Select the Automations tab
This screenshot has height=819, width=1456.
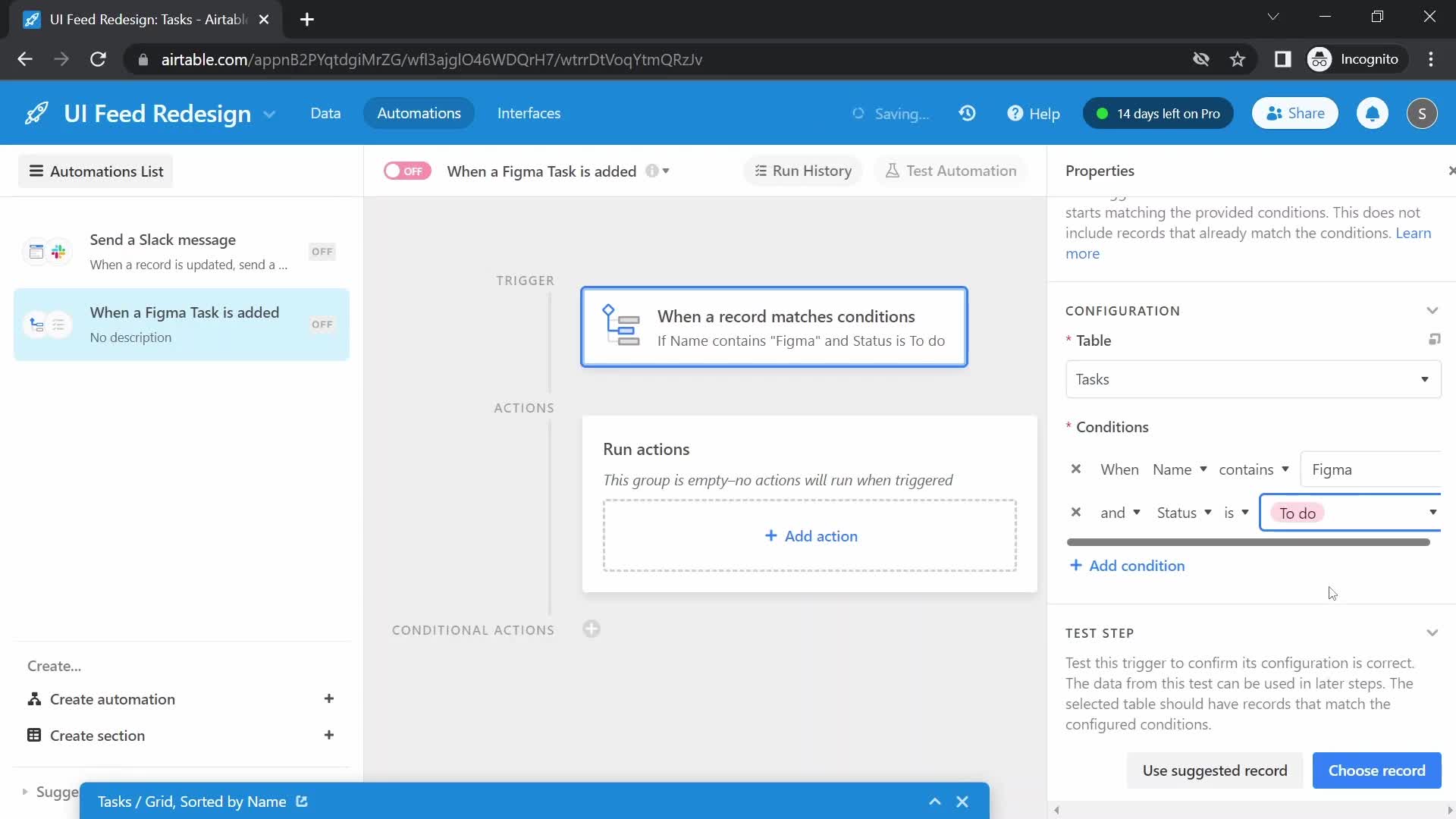[419, 113]
